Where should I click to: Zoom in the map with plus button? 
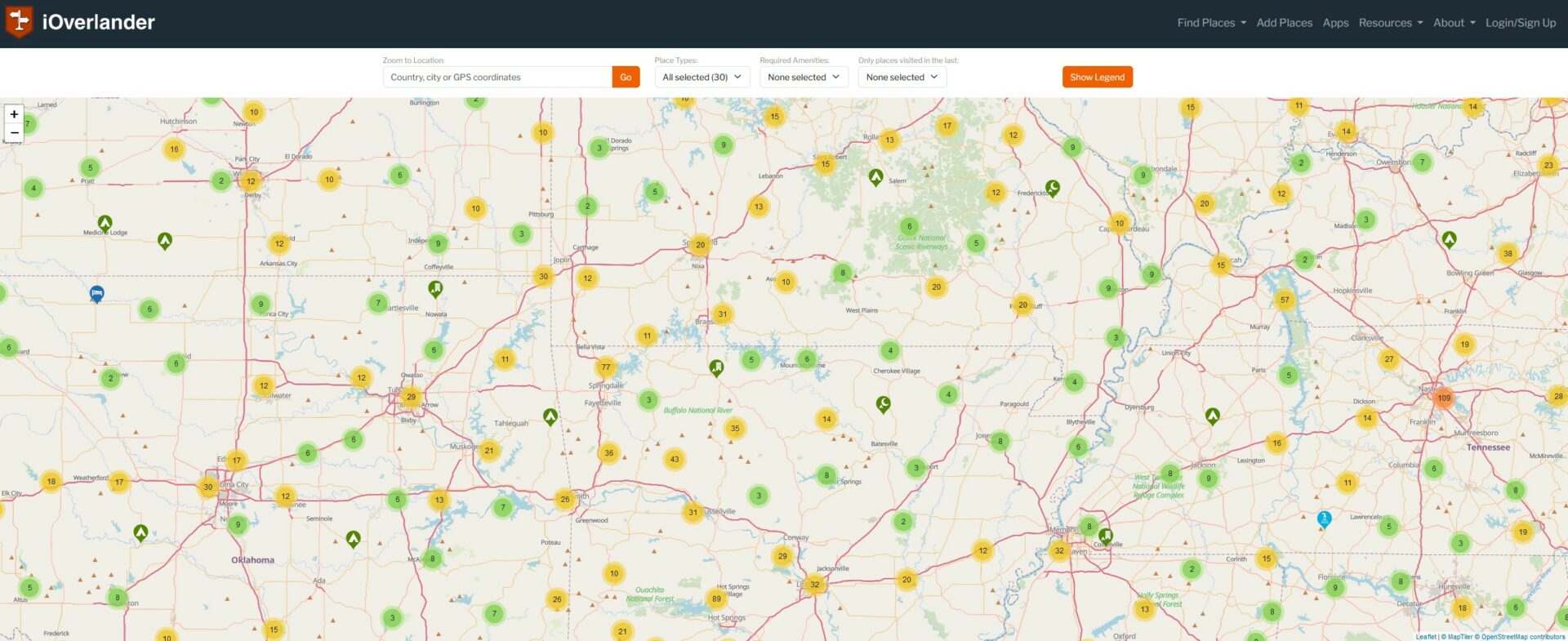[x=14, y=114]
